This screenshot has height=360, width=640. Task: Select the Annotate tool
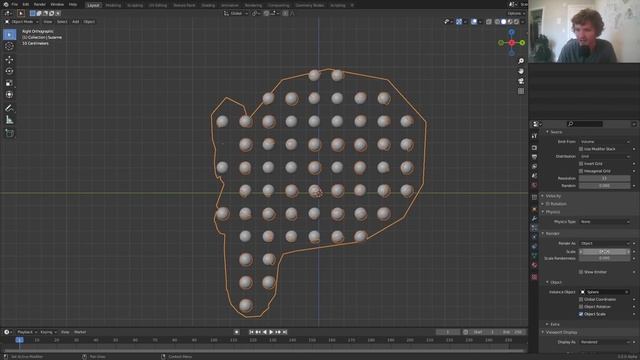[9, 108]
